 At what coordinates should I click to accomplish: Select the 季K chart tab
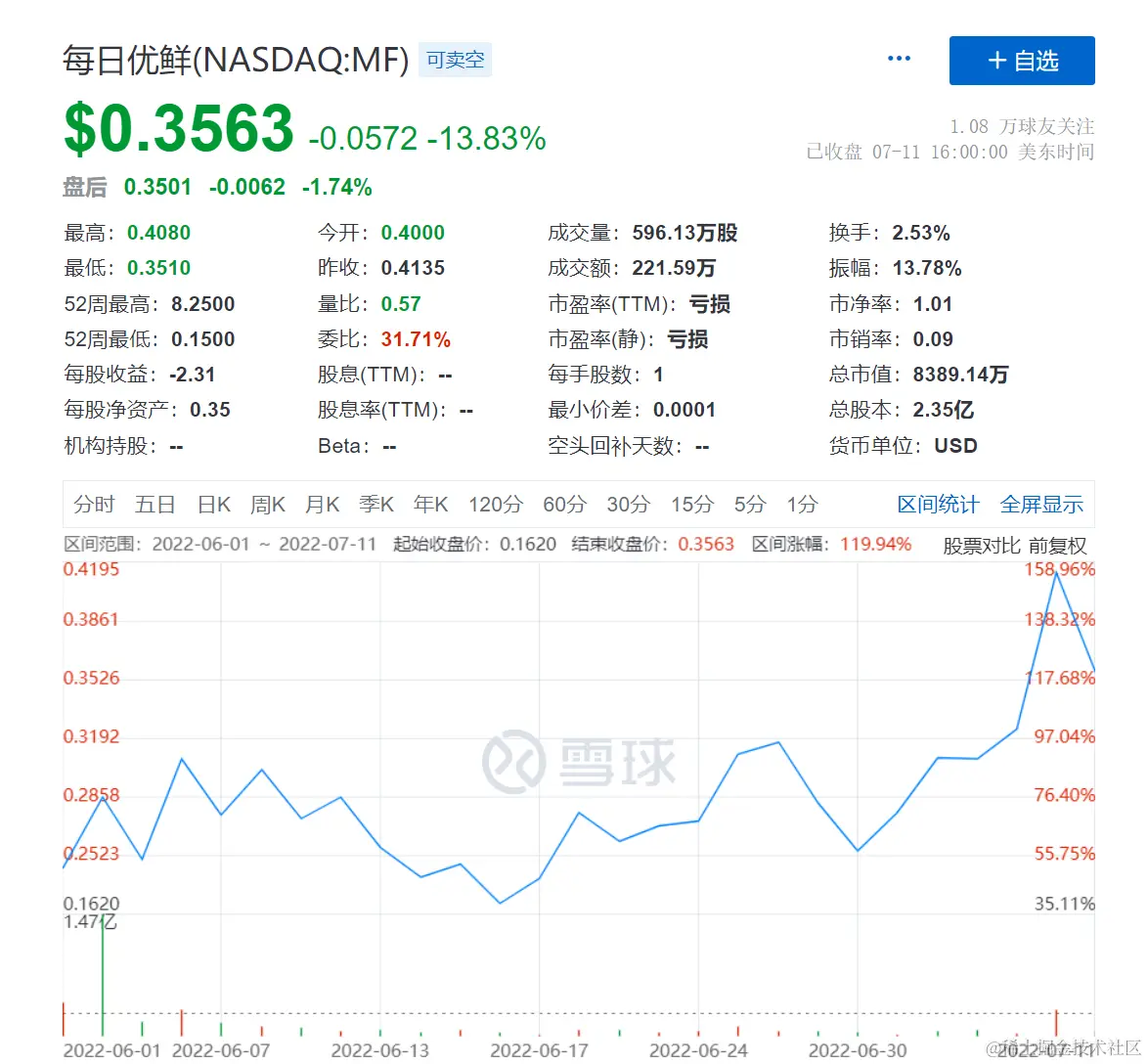pyautogui.click(x=376, y=505)
